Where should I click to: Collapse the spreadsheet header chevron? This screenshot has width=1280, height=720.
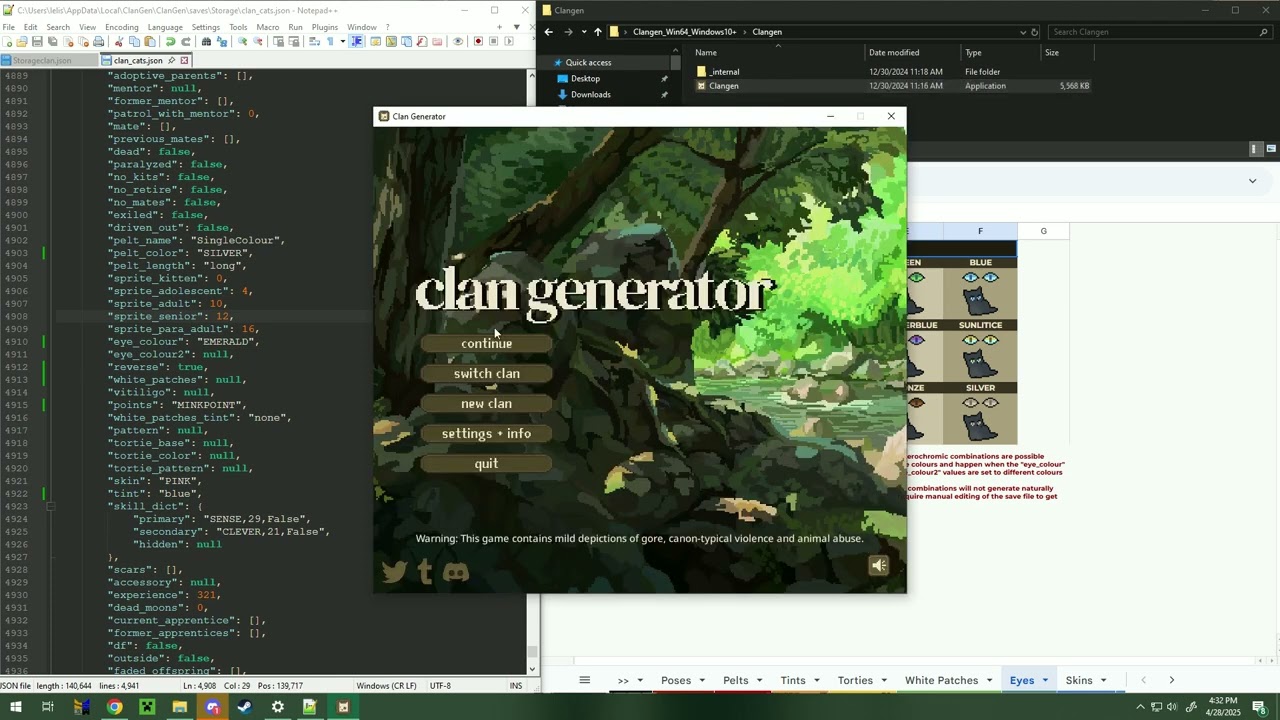(1252, 181)
